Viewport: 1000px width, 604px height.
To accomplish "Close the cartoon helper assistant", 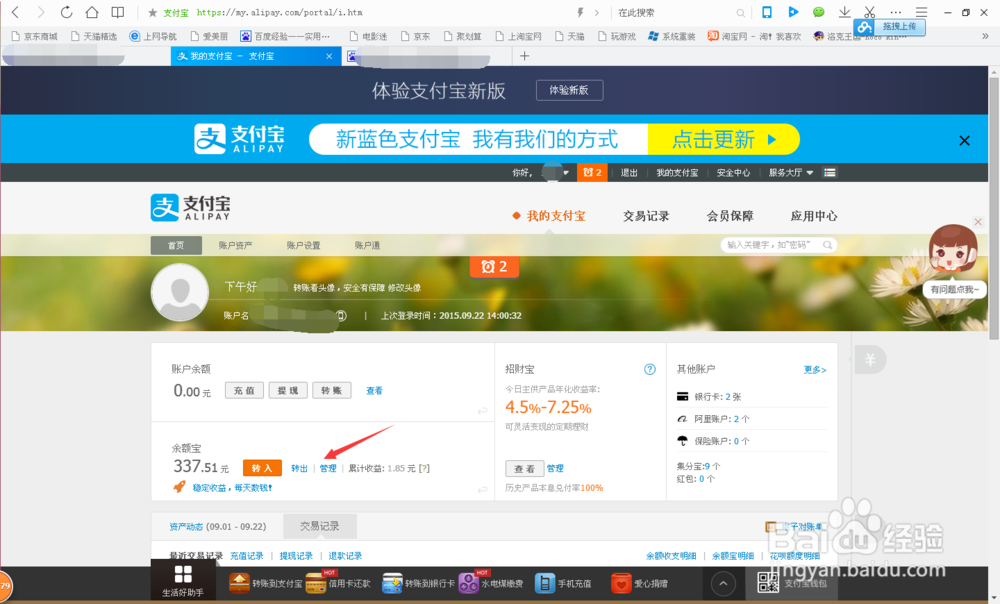I will pyautogui.click(x=978, y=222).
